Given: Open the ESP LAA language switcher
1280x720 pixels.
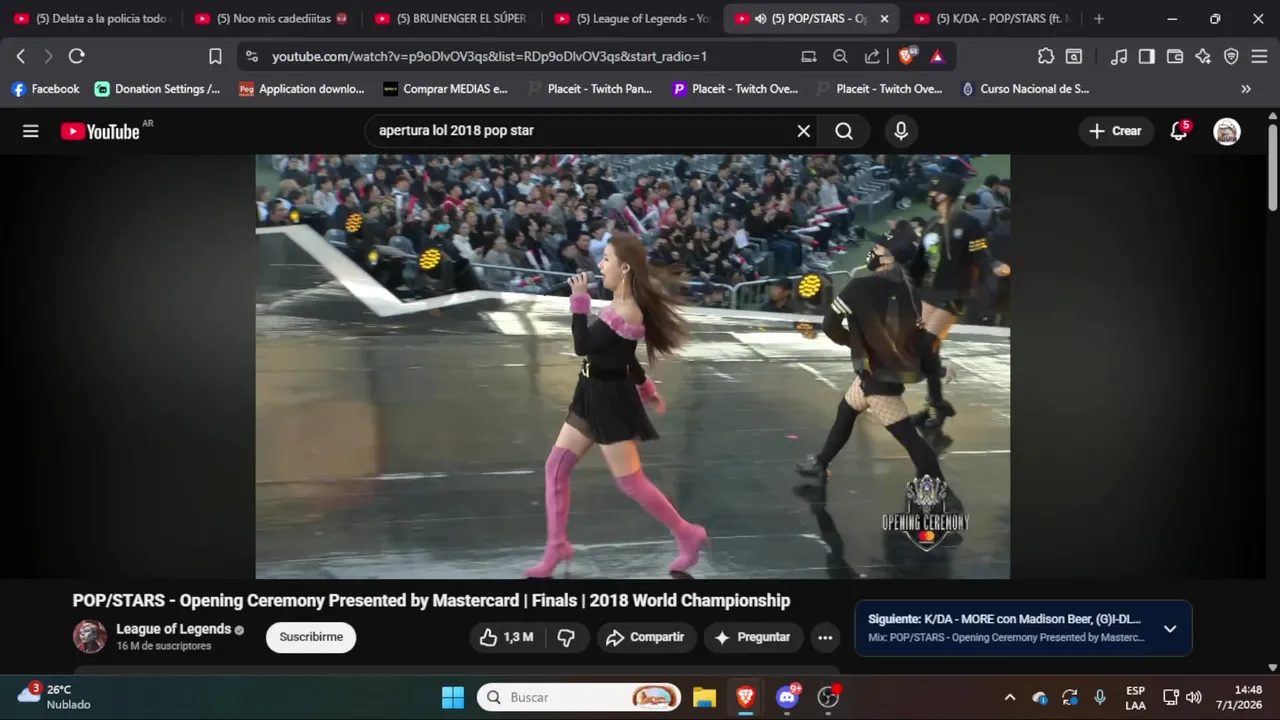Looking at the screenshot, I should 1135,697.
